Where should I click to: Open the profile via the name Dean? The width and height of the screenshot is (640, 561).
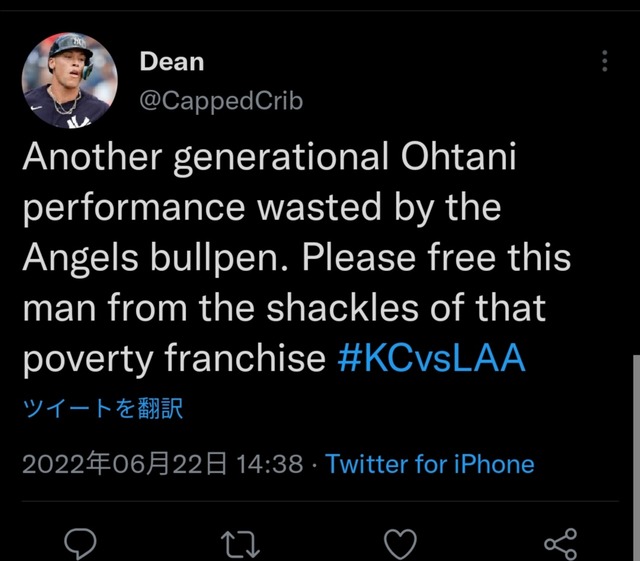click(171, 62)
